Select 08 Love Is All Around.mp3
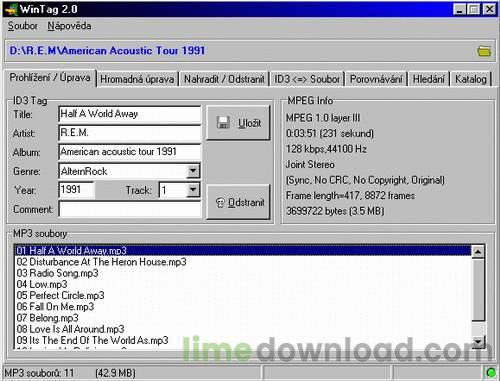Screen dimensions: 500x381 243,329
